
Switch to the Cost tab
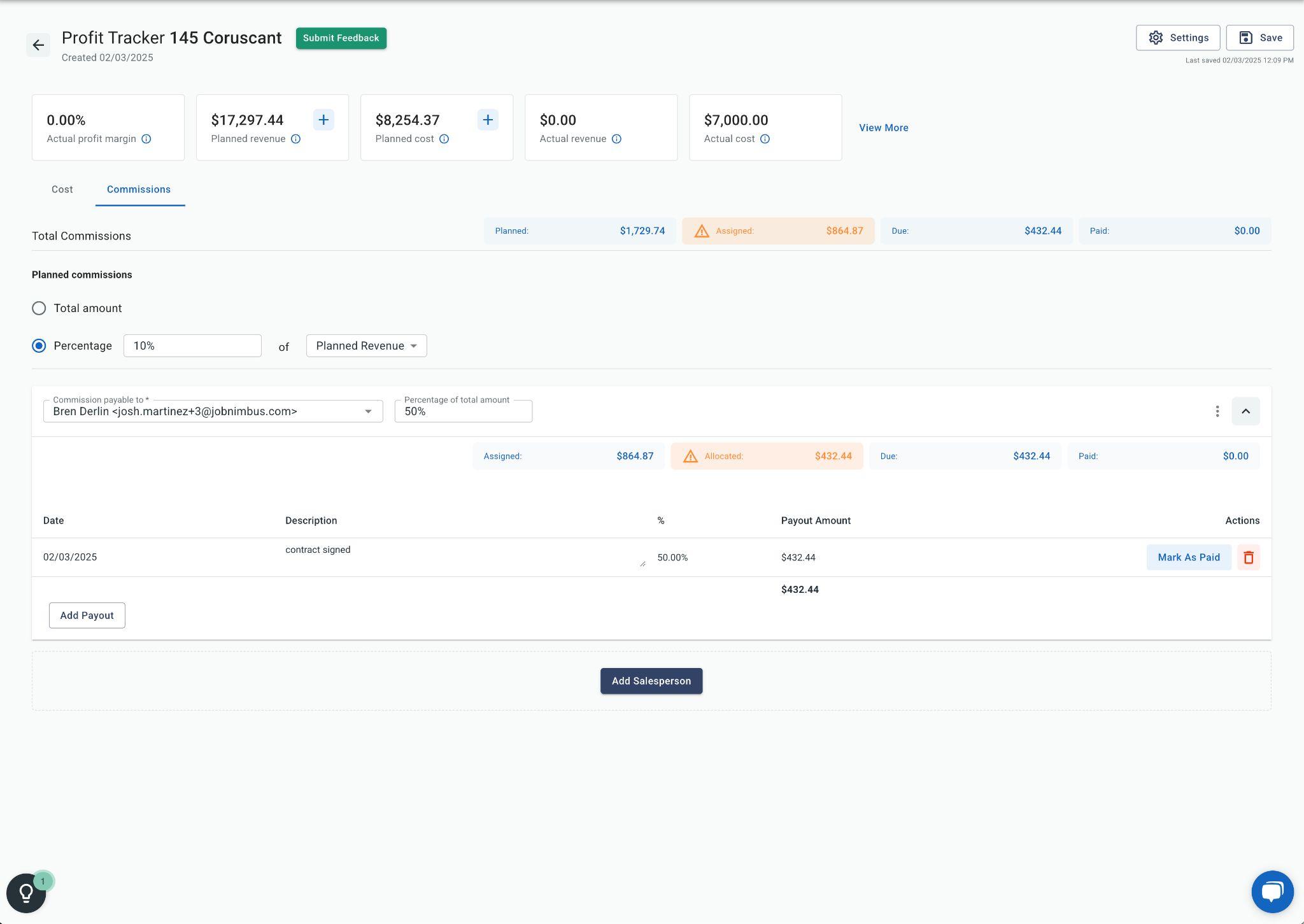pyautogui.click(x=62, y=190)
